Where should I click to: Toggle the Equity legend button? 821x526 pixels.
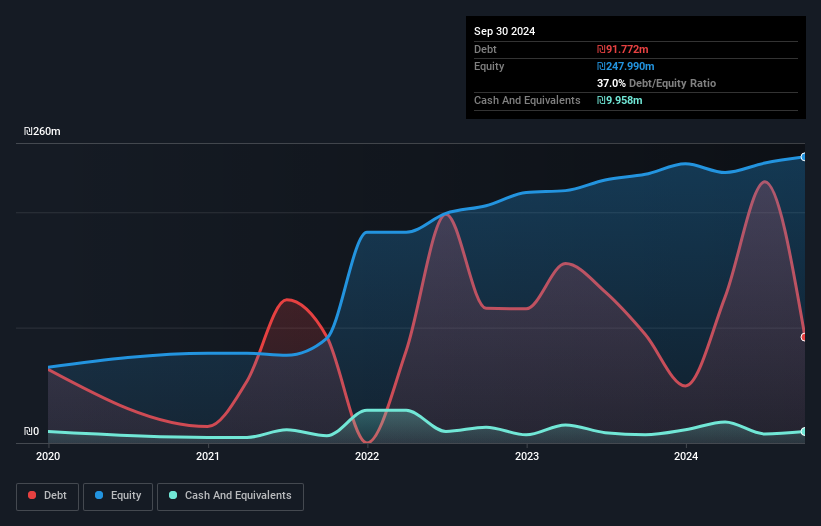pos(118,496)
